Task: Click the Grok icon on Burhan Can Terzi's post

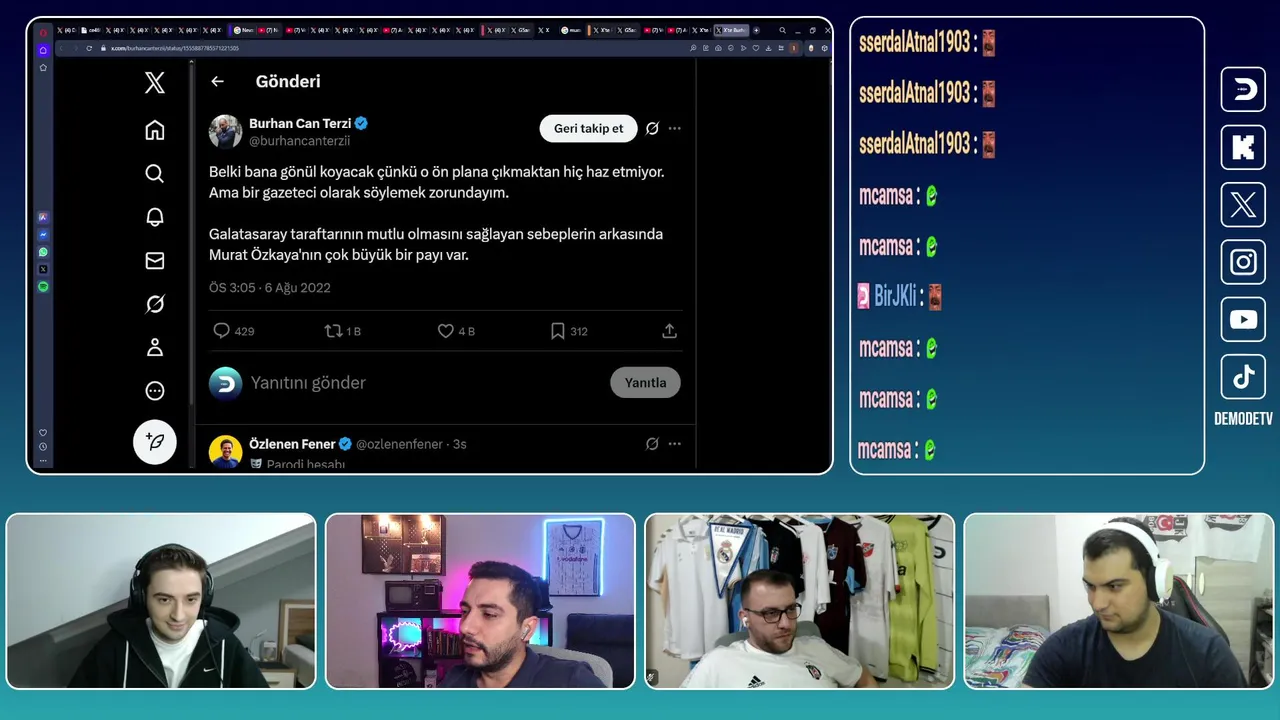Action: (x=652, y=128)
